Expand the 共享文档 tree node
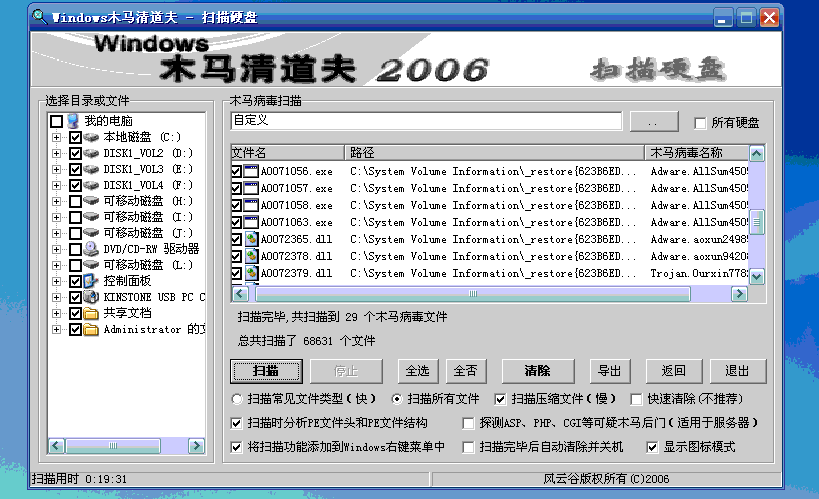Screen dimensions: 819x499 56,314
